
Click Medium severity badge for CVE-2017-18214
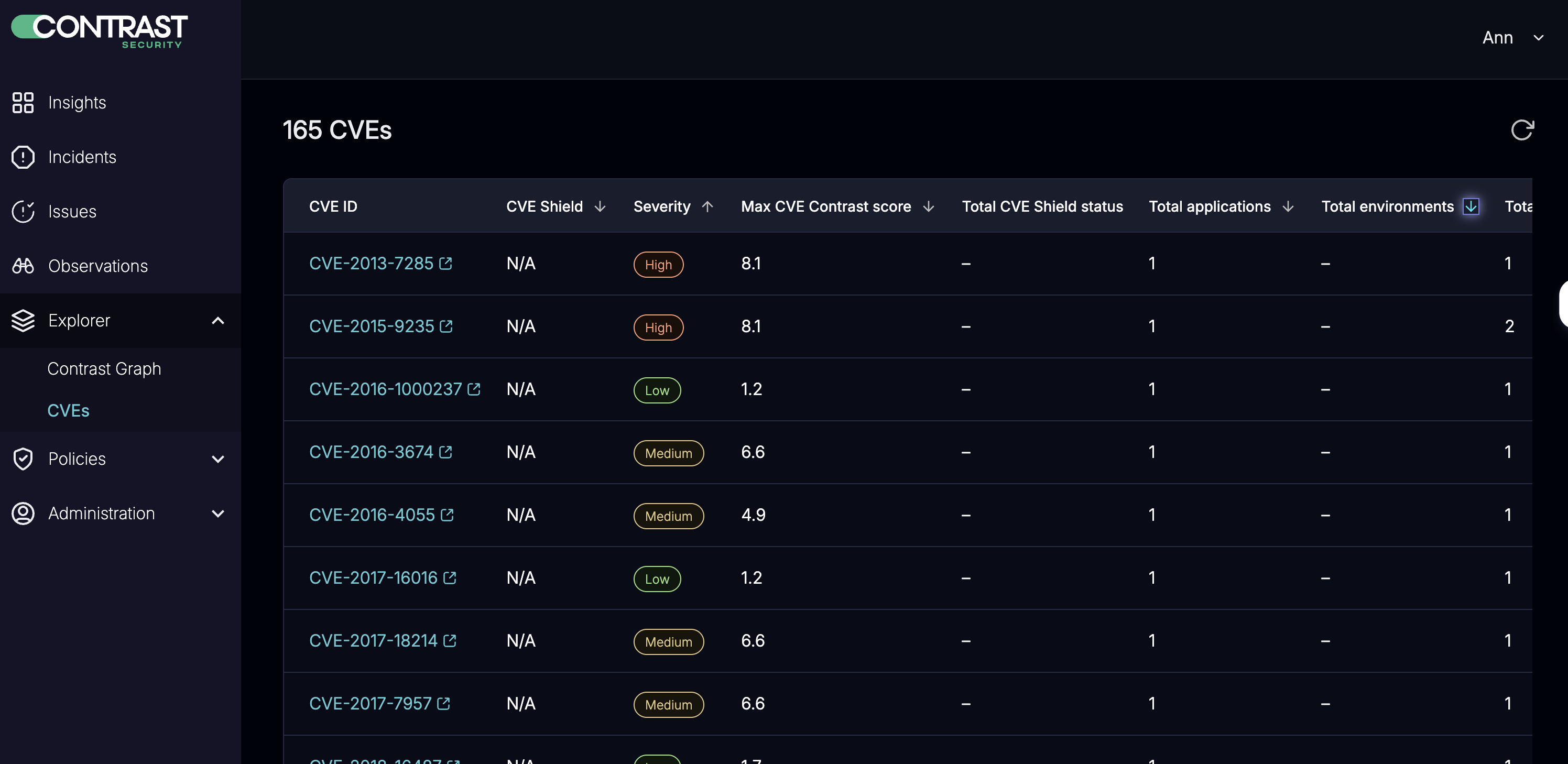(669, 641)
